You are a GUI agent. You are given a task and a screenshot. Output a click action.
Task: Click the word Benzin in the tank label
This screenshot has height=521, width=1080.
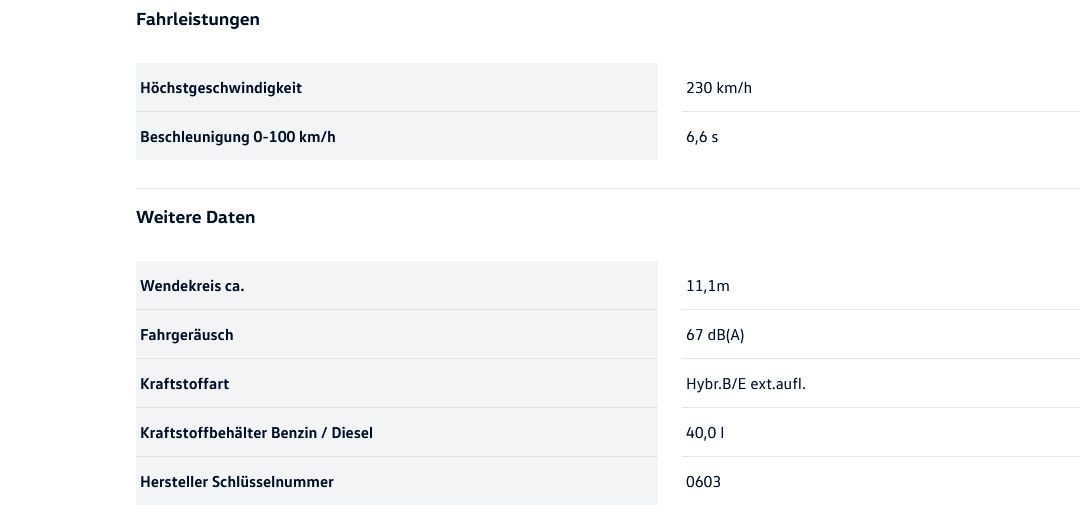(x=295, y=433)
